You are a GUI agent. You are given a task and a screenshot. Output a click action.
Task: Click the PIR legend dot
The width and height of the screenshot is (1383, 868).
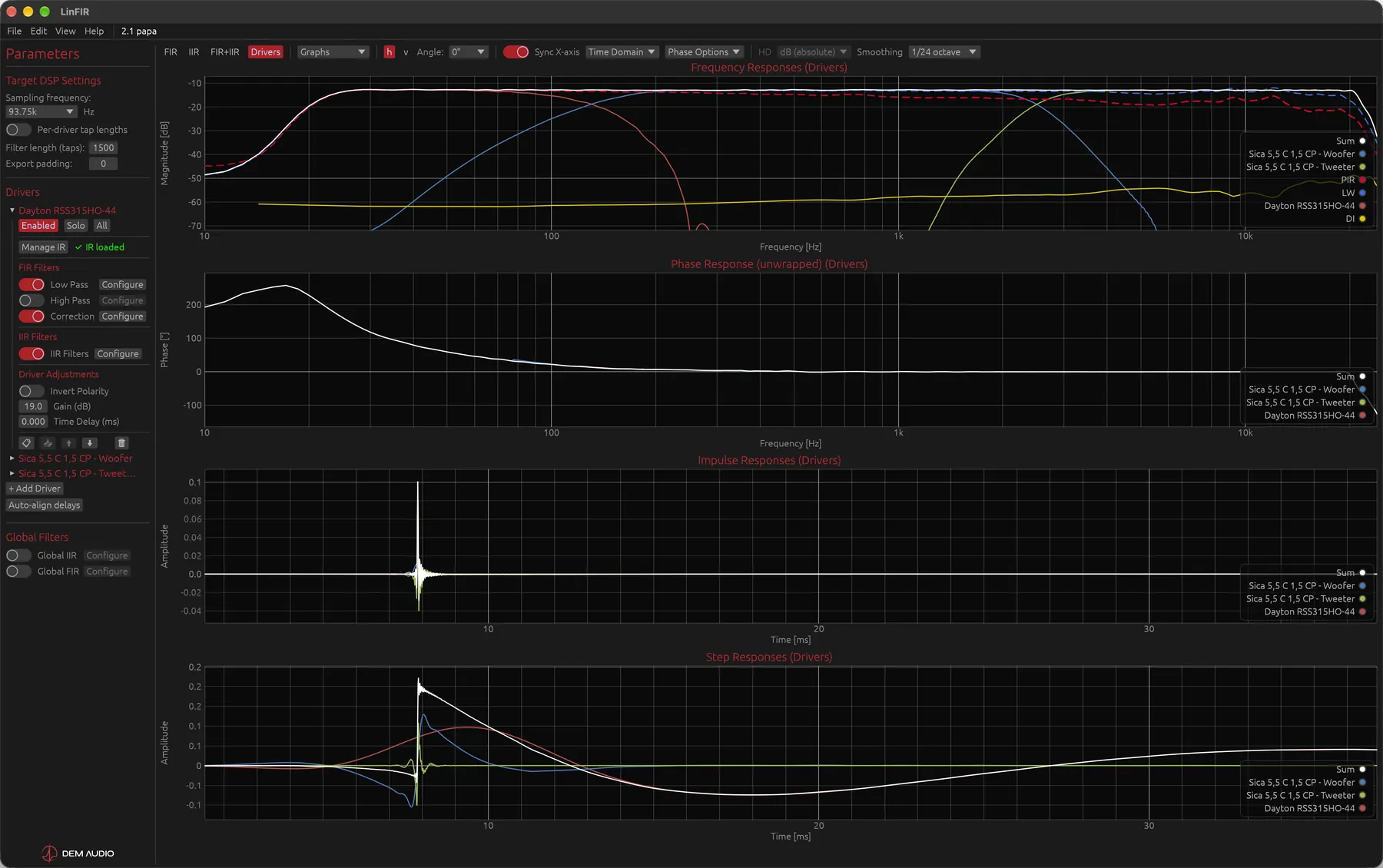(x=1362, y=180)
